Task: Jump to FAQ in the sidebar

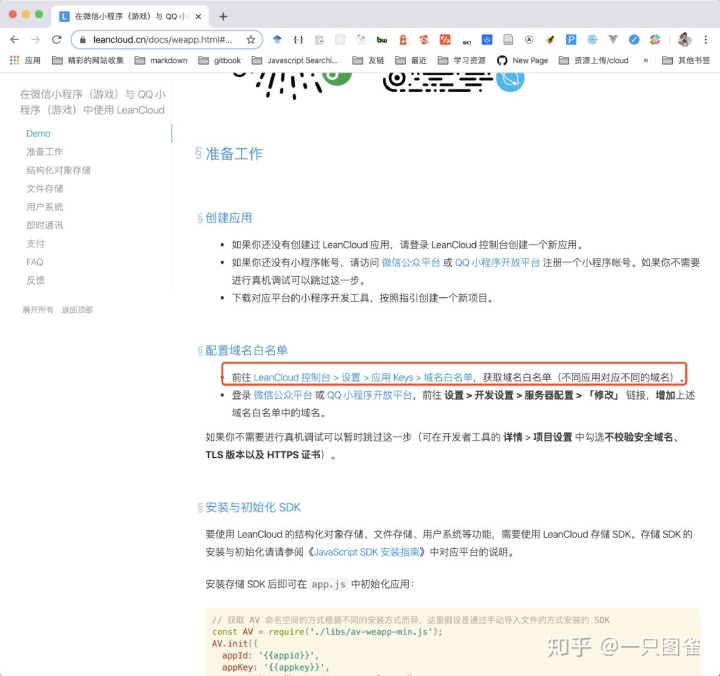Action: click(x=34, y=262)
